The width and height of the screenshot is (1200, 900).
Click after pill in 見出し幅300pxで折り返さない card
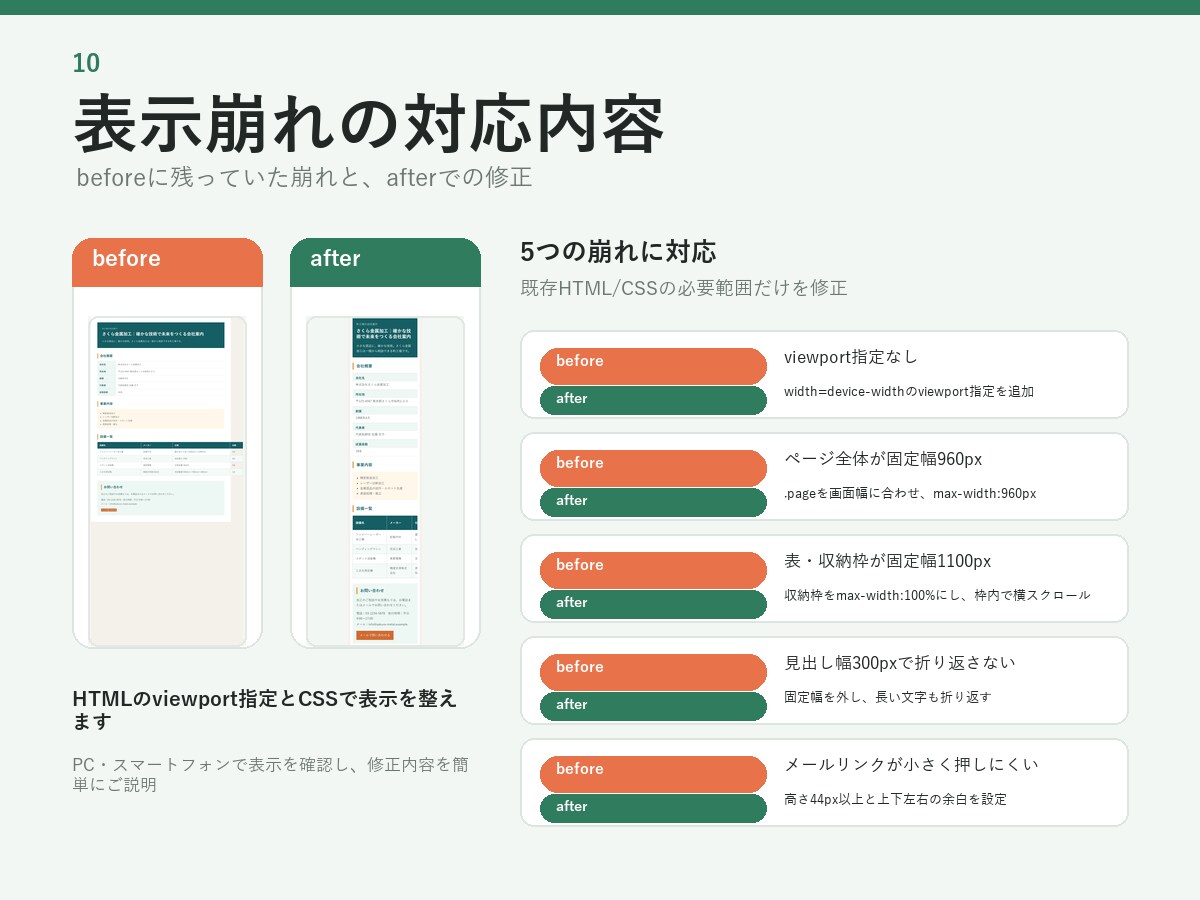click(653, 706)
